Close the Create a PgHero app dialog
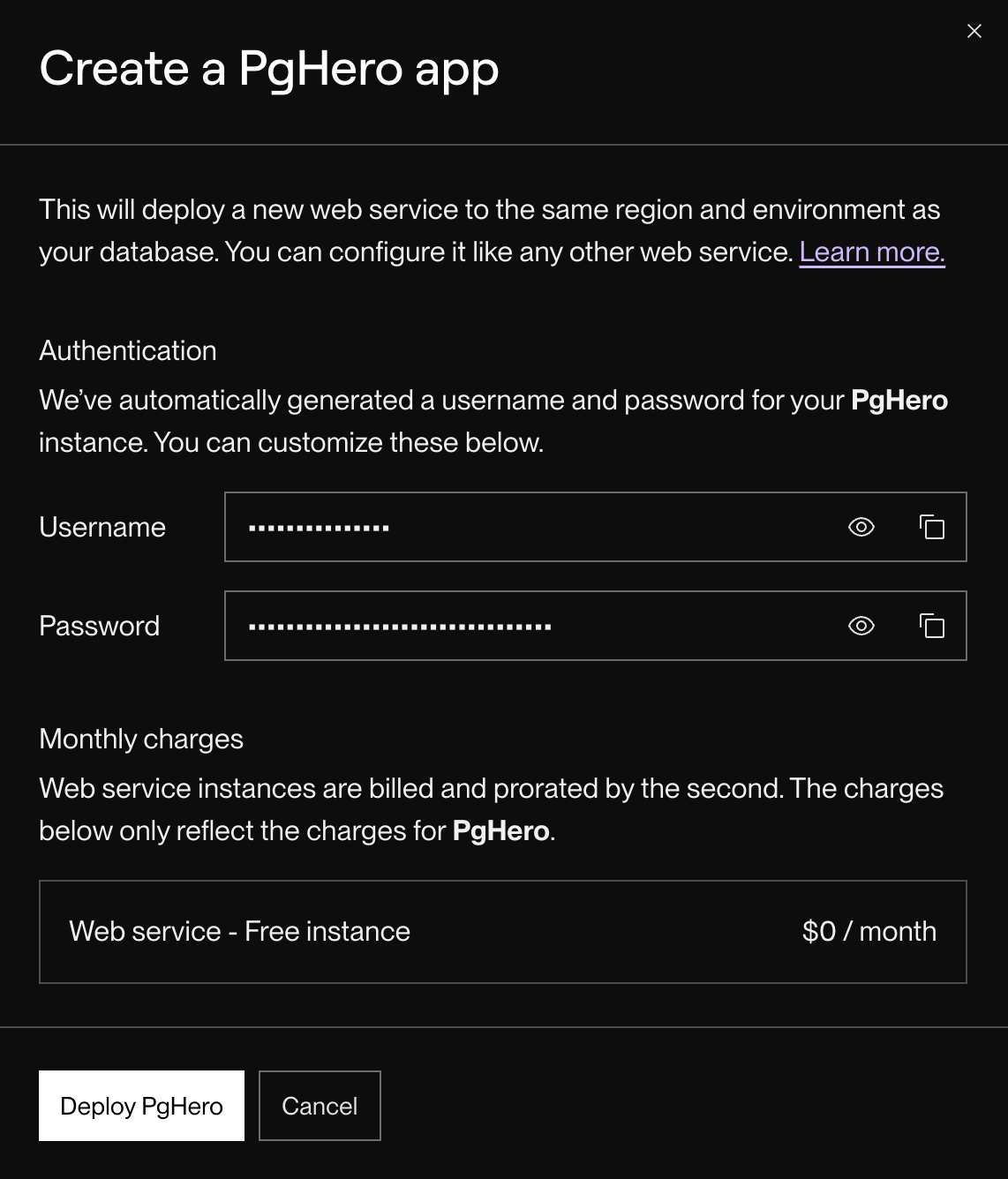The image size is (1008, 1179). tap(974, 31)
